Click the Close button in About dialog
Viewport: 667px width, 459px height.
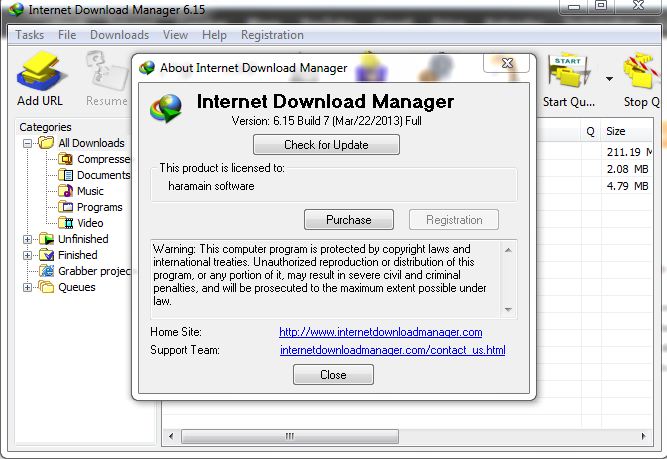point(333,374)
